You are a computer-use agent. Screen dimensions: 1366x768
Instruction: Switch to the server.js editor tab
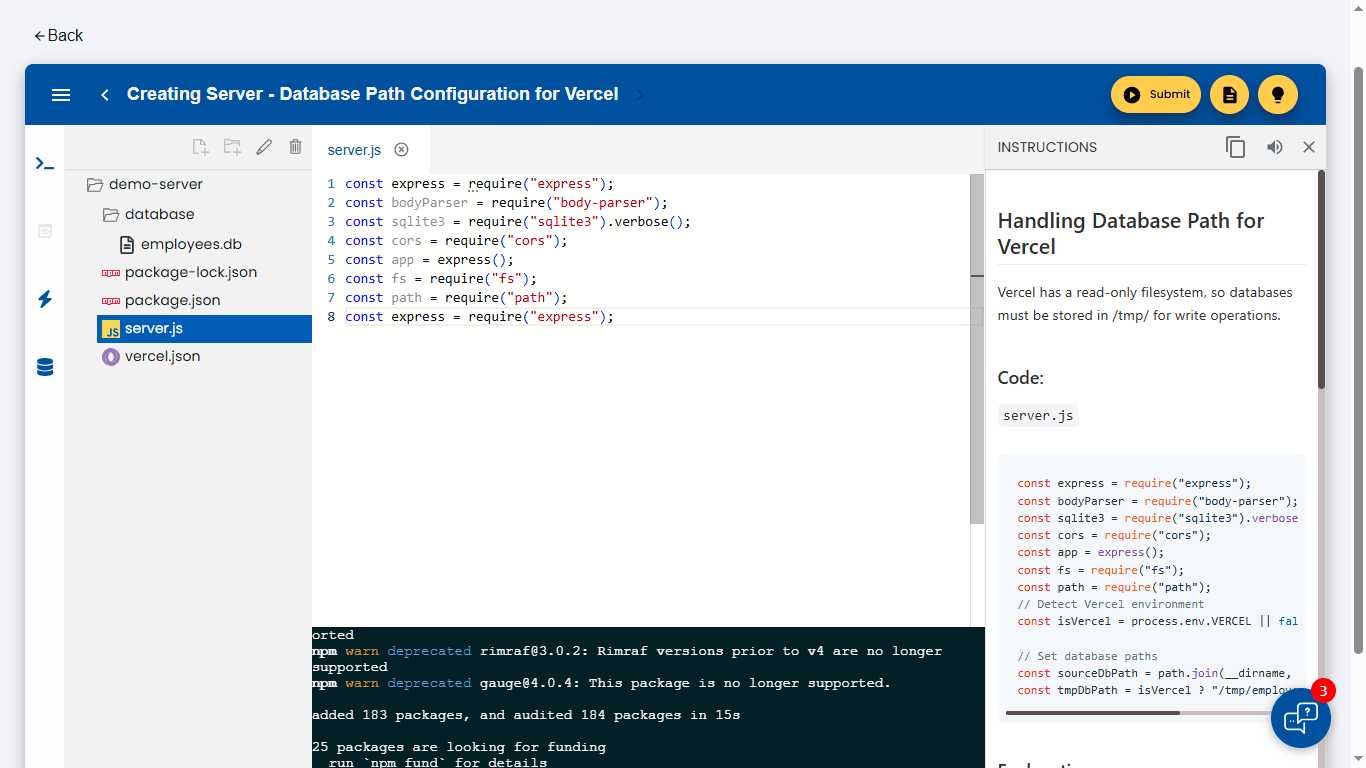[354, 150]
